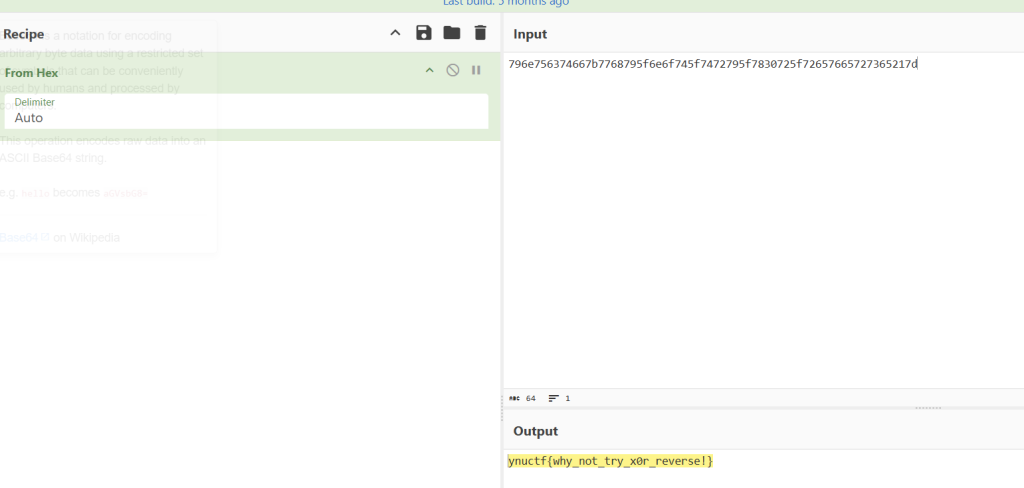Click the input line count icon
Image resolution: width=1024 pixels, height=488 pixels.
[553, 398]
